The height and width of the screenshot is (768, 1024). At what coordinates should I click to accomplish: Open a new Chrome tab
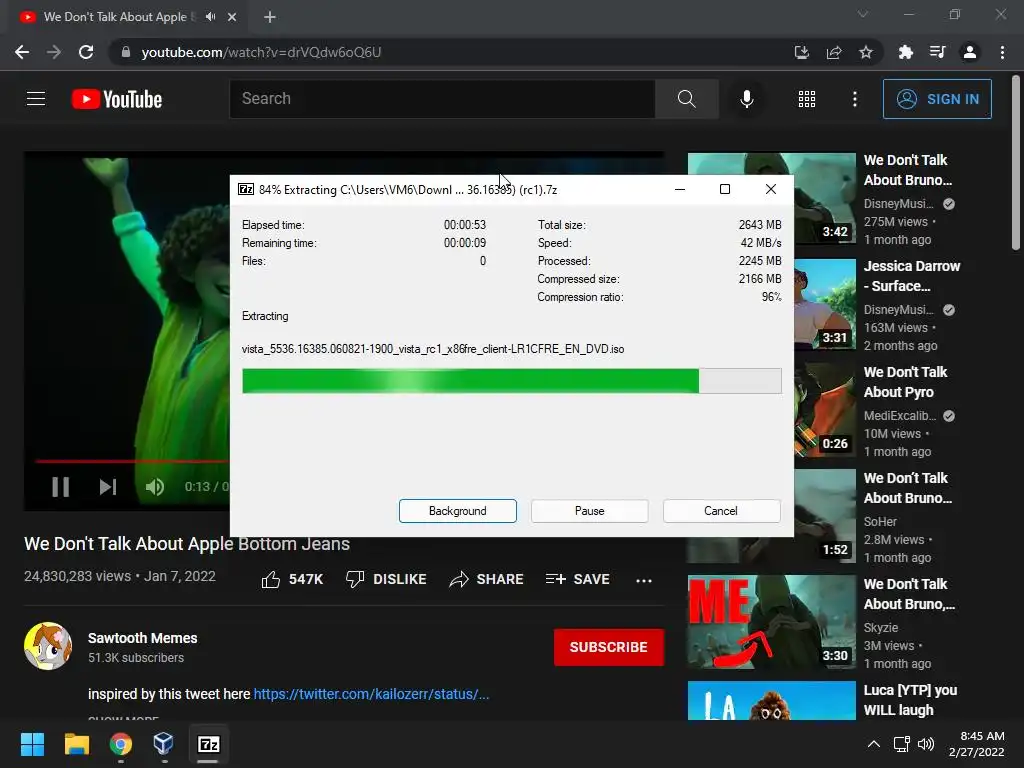click(x=270, y=17)
